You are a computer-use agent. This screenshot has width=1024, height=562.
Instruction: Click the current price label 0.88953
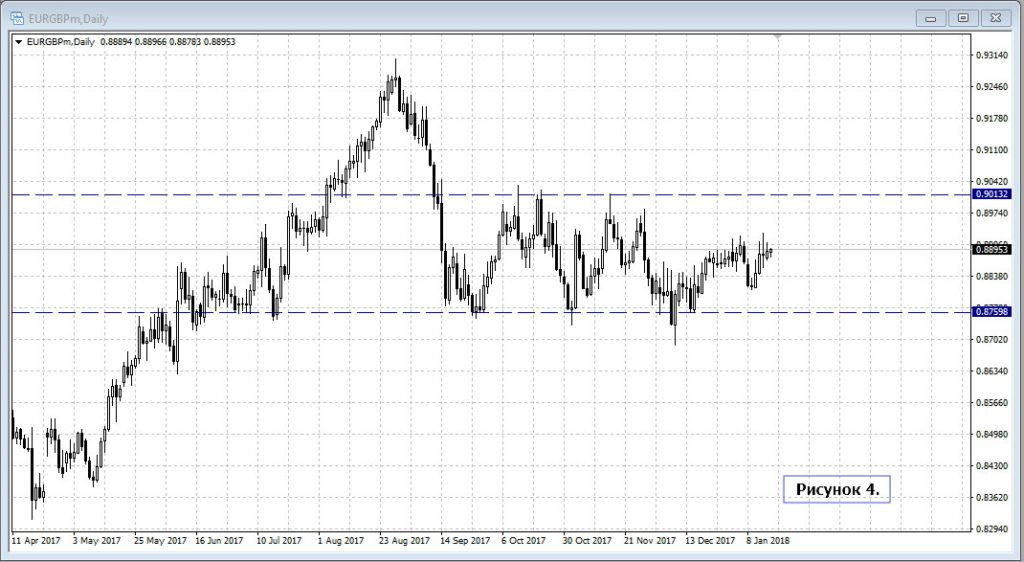991,249
